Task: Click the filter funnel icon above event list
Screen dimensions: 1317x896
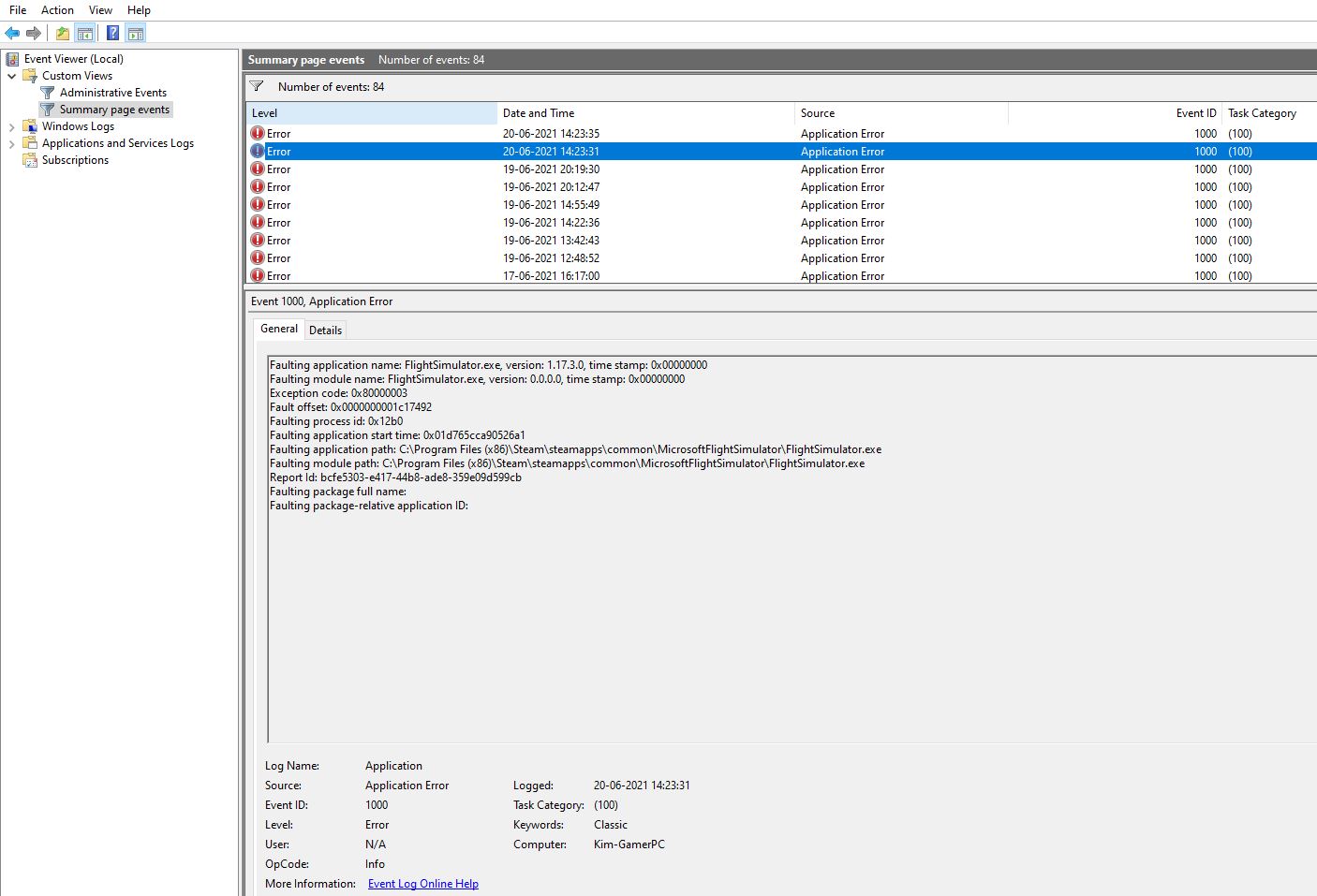Action: 257,86
